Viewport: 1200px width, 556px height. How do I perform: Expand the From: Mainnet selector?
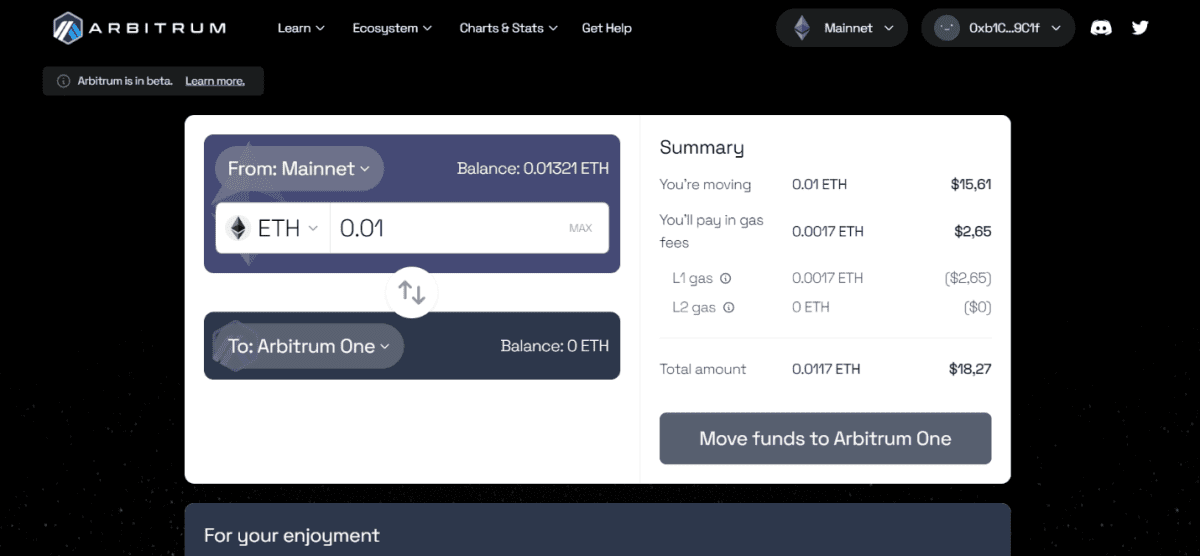pos(299,169)
